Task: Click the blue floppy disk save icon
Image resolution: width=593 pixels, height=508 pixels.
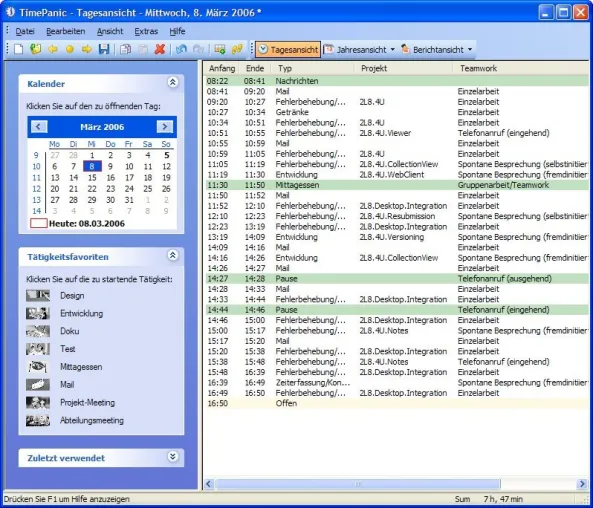Action: coord(104,50)
